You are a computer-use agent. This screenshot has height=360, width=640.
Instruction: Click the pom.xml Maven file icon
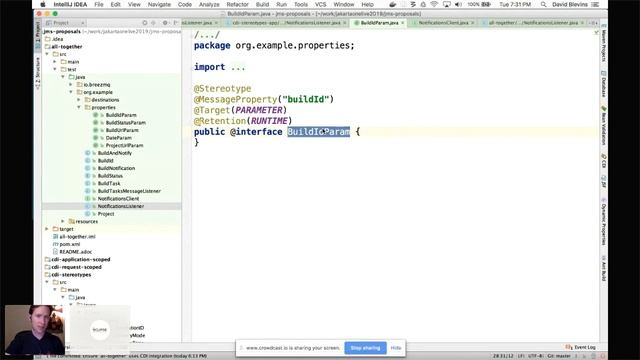coord(56,244)
